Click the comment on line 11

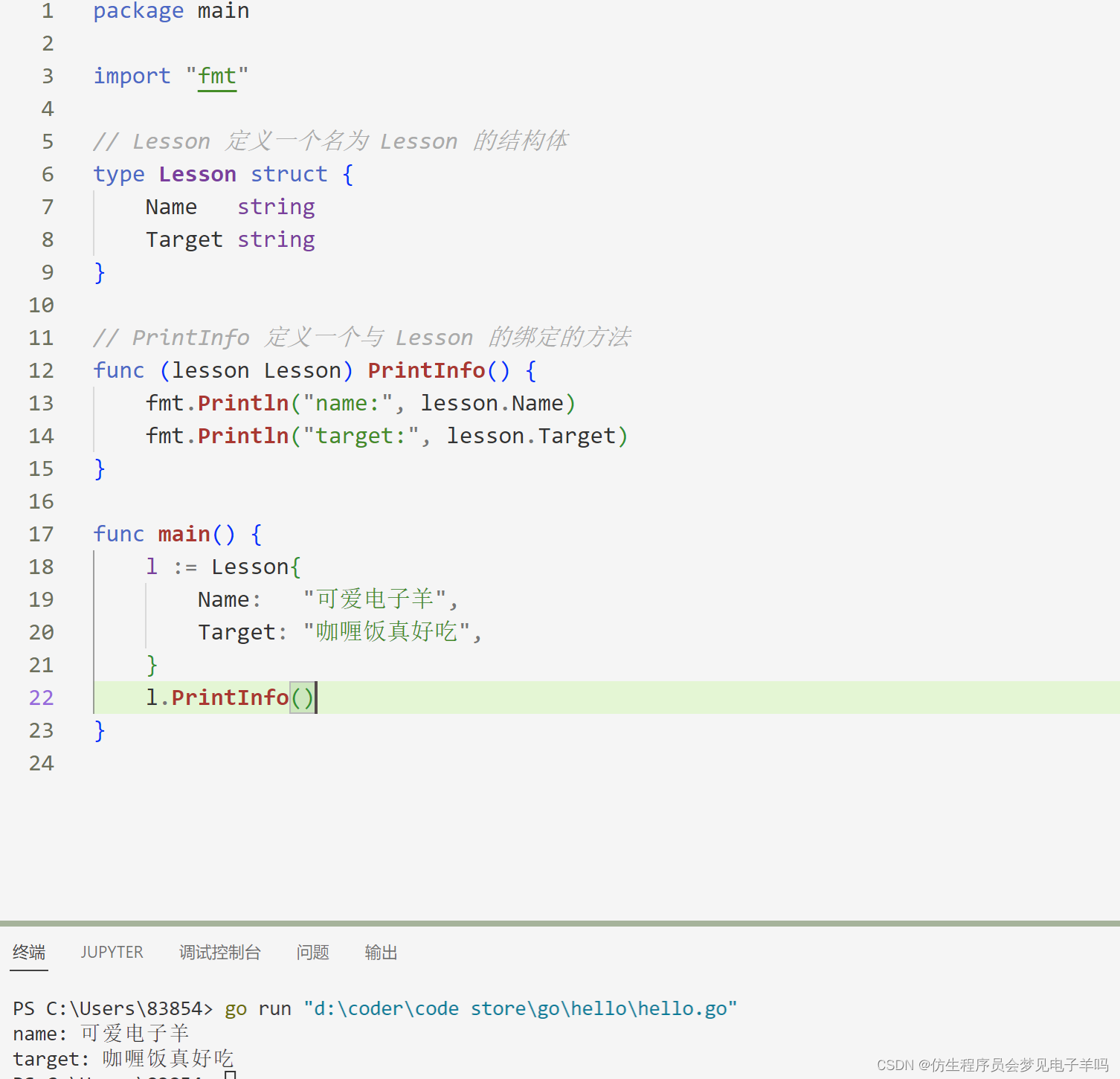(362, 337)
